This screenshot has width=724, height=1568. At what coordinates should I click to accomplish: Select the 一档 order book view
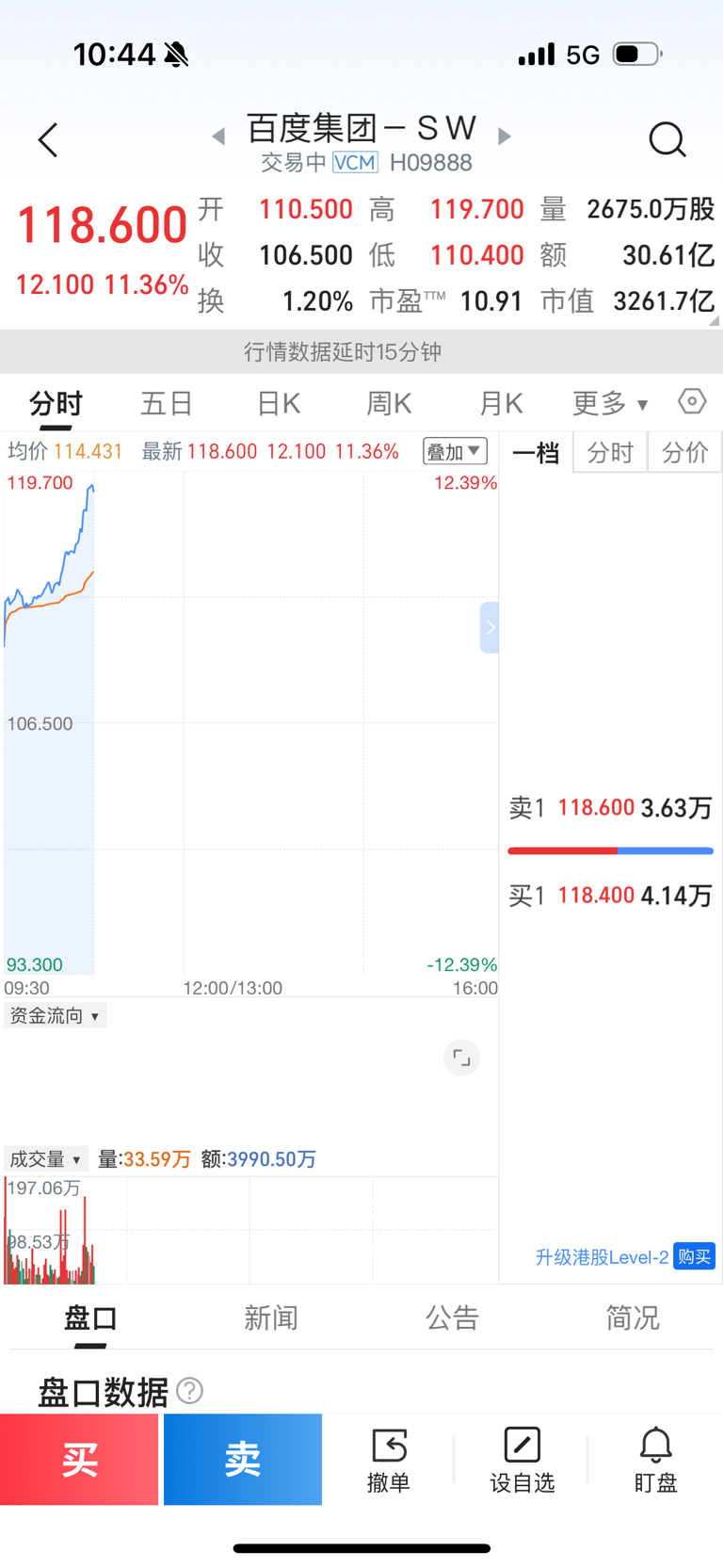[x=536, y=453]
